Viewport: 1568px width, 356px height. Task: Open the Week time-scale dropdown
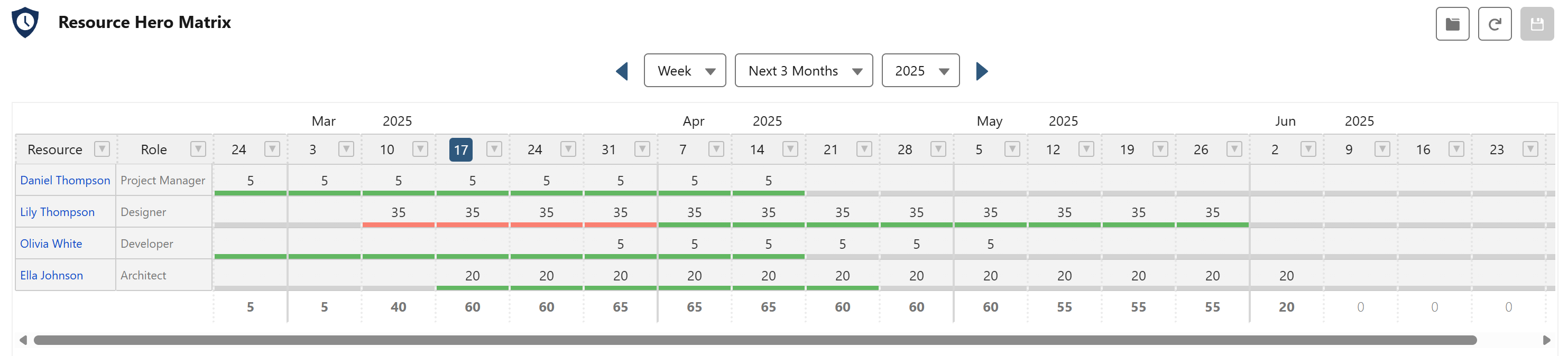(685, 71)
